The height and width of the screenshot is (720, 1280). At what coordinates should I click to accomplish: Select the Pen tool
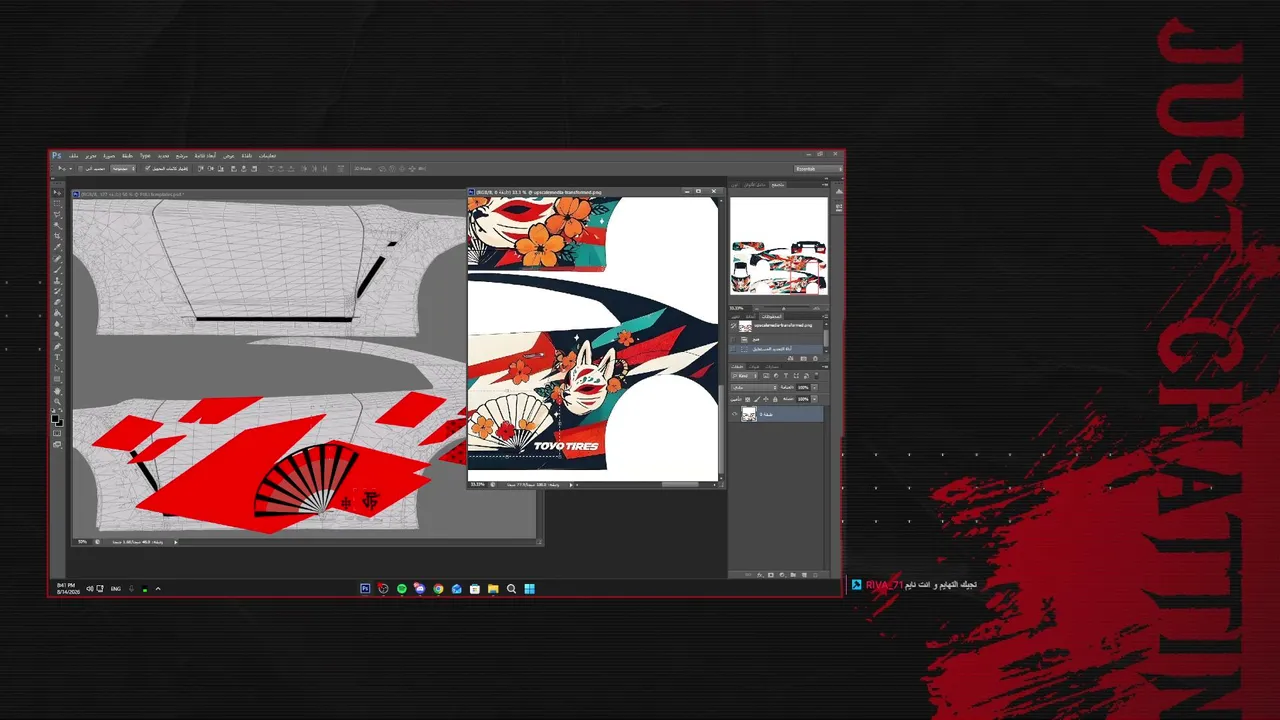coord(58,346)
